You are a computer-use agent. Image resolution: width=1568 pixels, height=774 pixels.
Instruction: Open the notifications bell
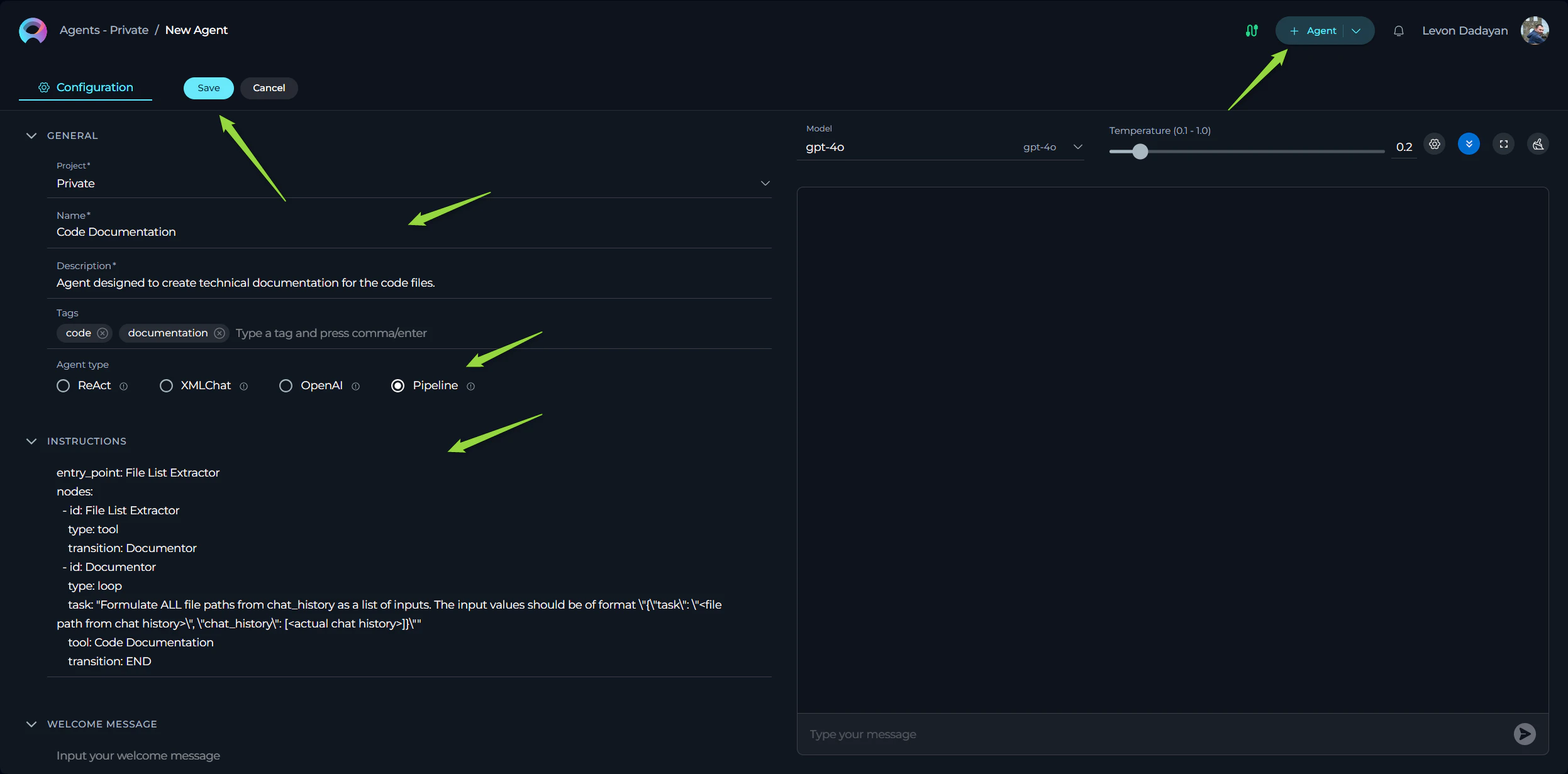(x=1398, y=31)
